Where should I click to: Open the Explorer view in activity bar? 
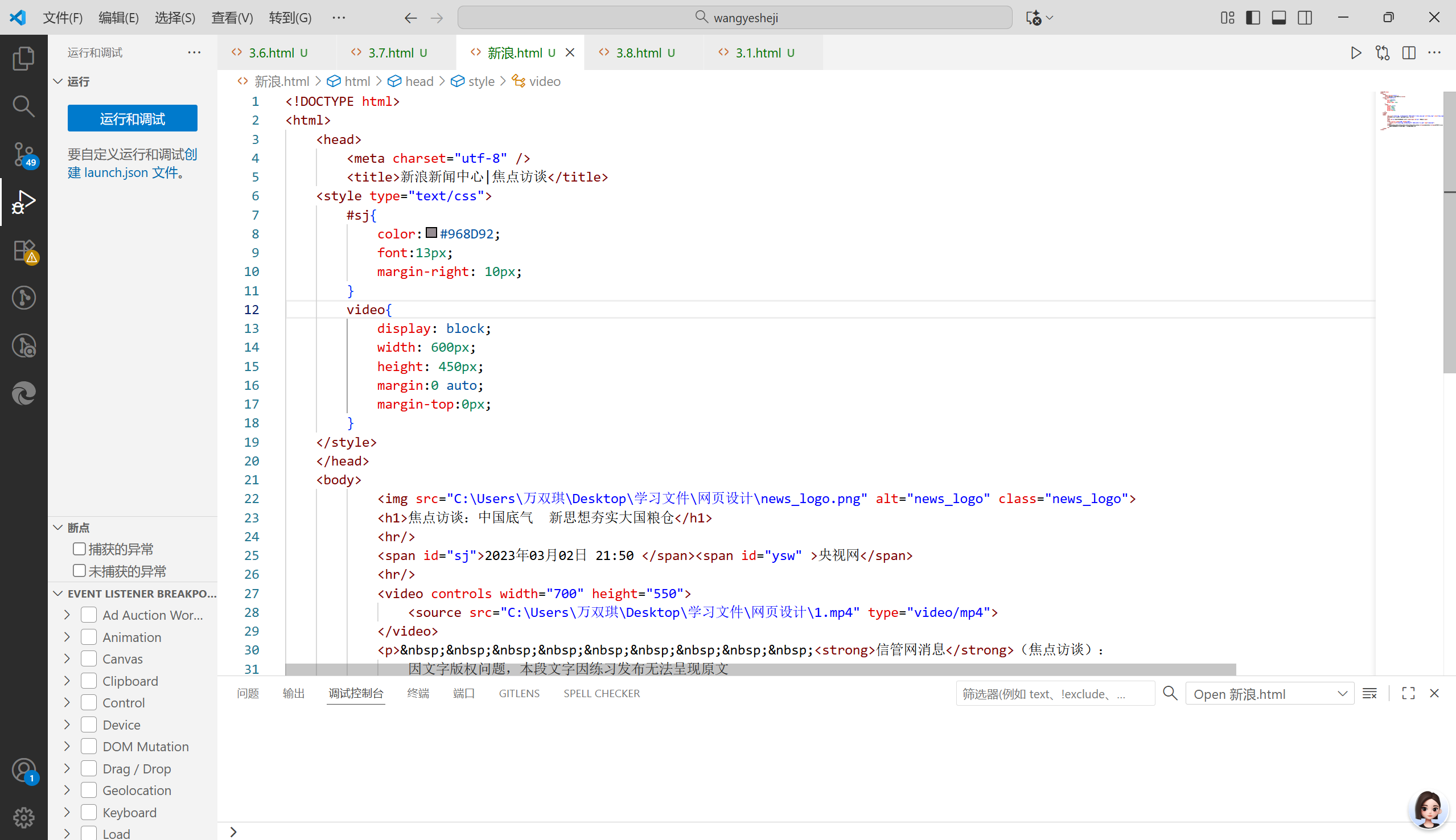[24, 58]
